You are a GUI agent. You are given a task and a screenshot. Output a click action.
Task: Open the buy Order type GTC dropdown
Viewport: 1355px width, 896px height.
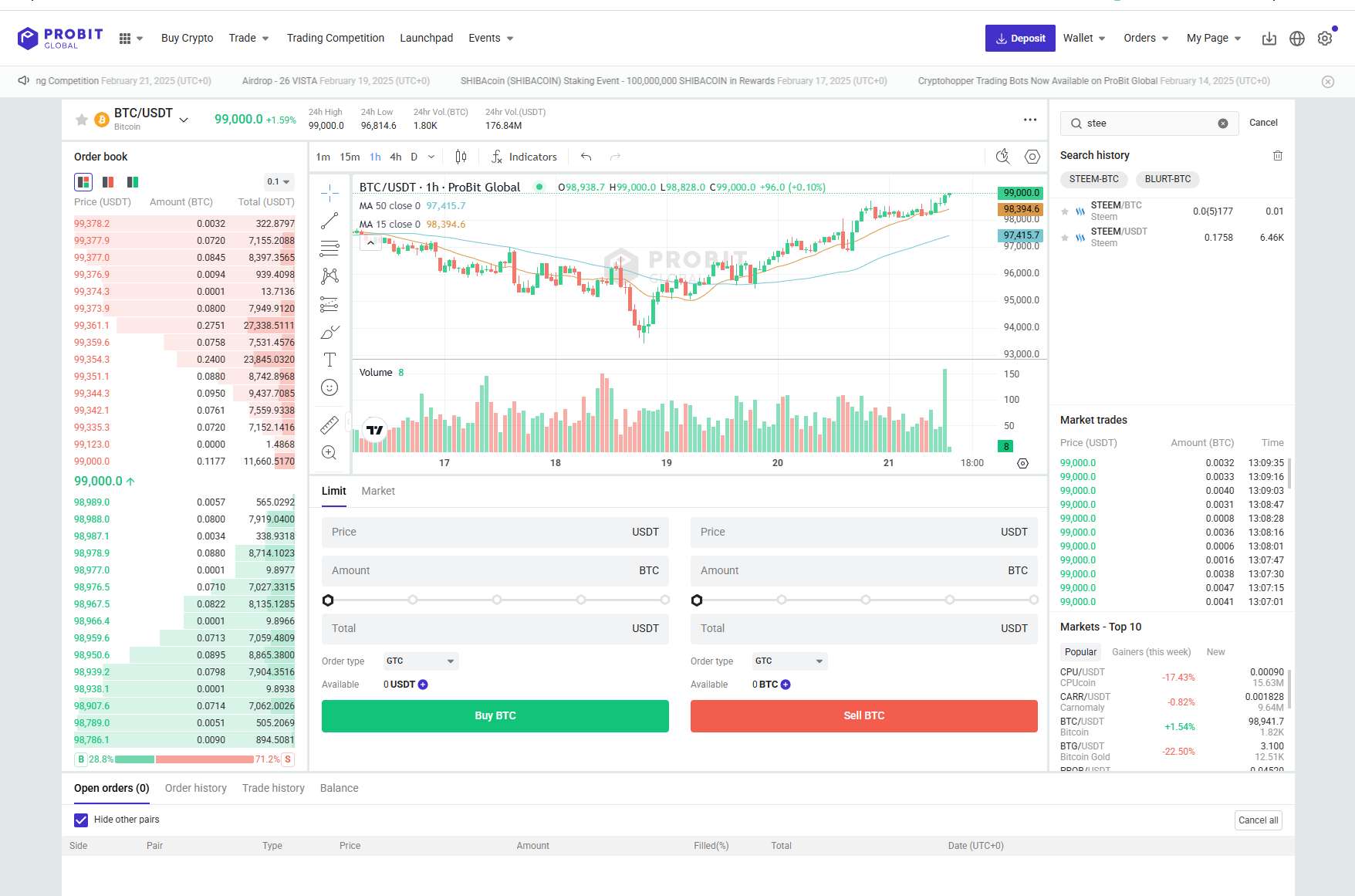point(421,661)
